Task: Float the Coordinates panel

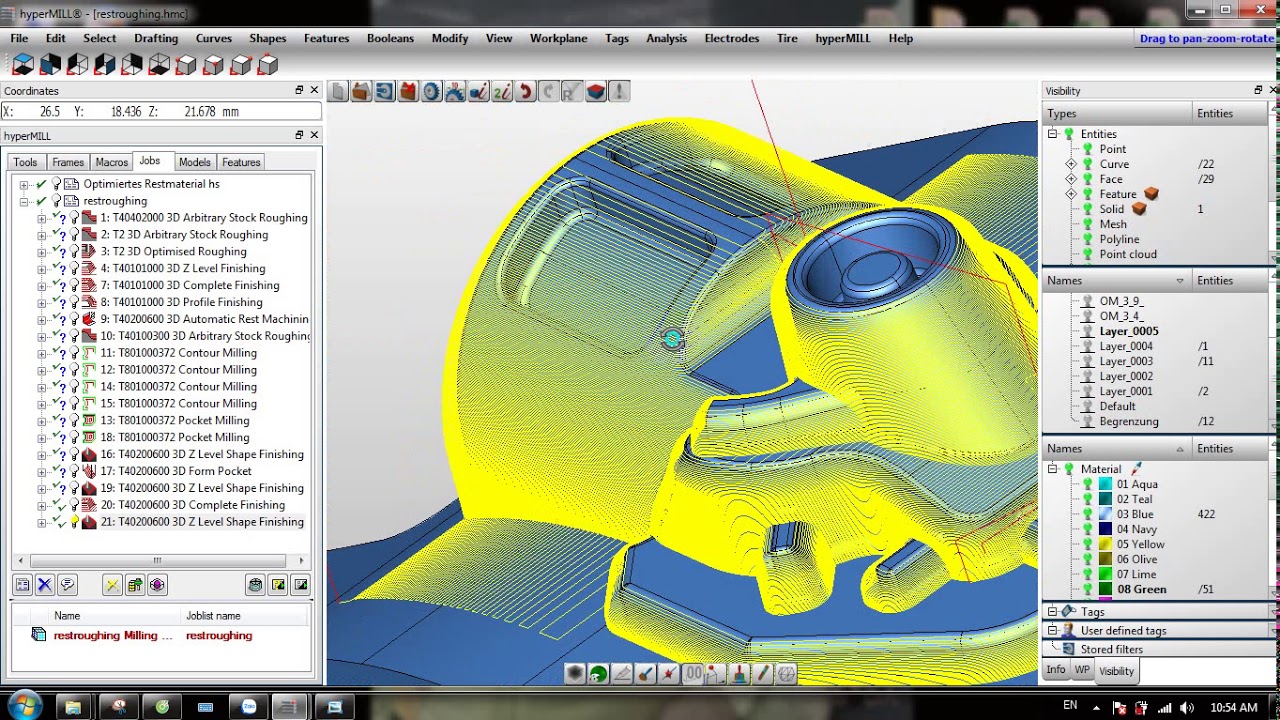Action: (x=299, y=90)
